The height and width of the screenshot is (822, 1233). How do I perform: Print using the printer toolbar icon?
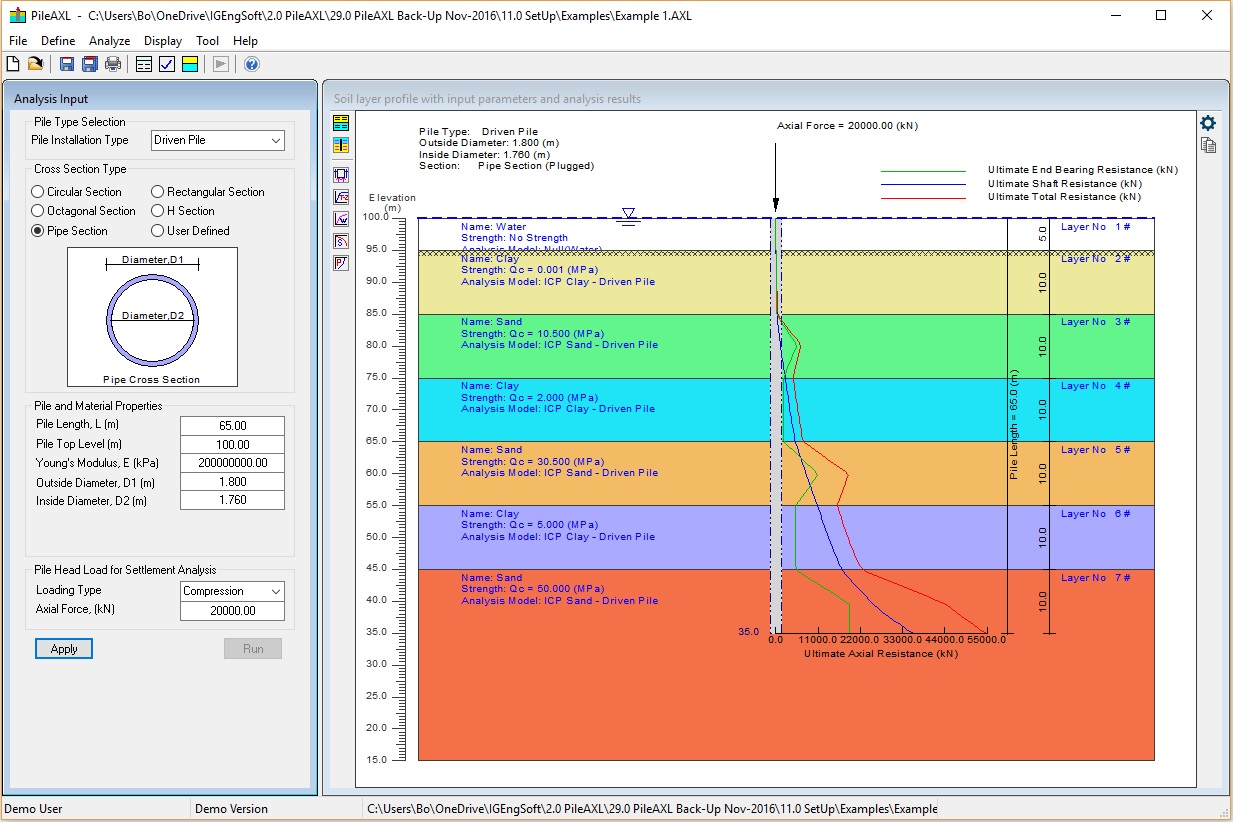113,64
